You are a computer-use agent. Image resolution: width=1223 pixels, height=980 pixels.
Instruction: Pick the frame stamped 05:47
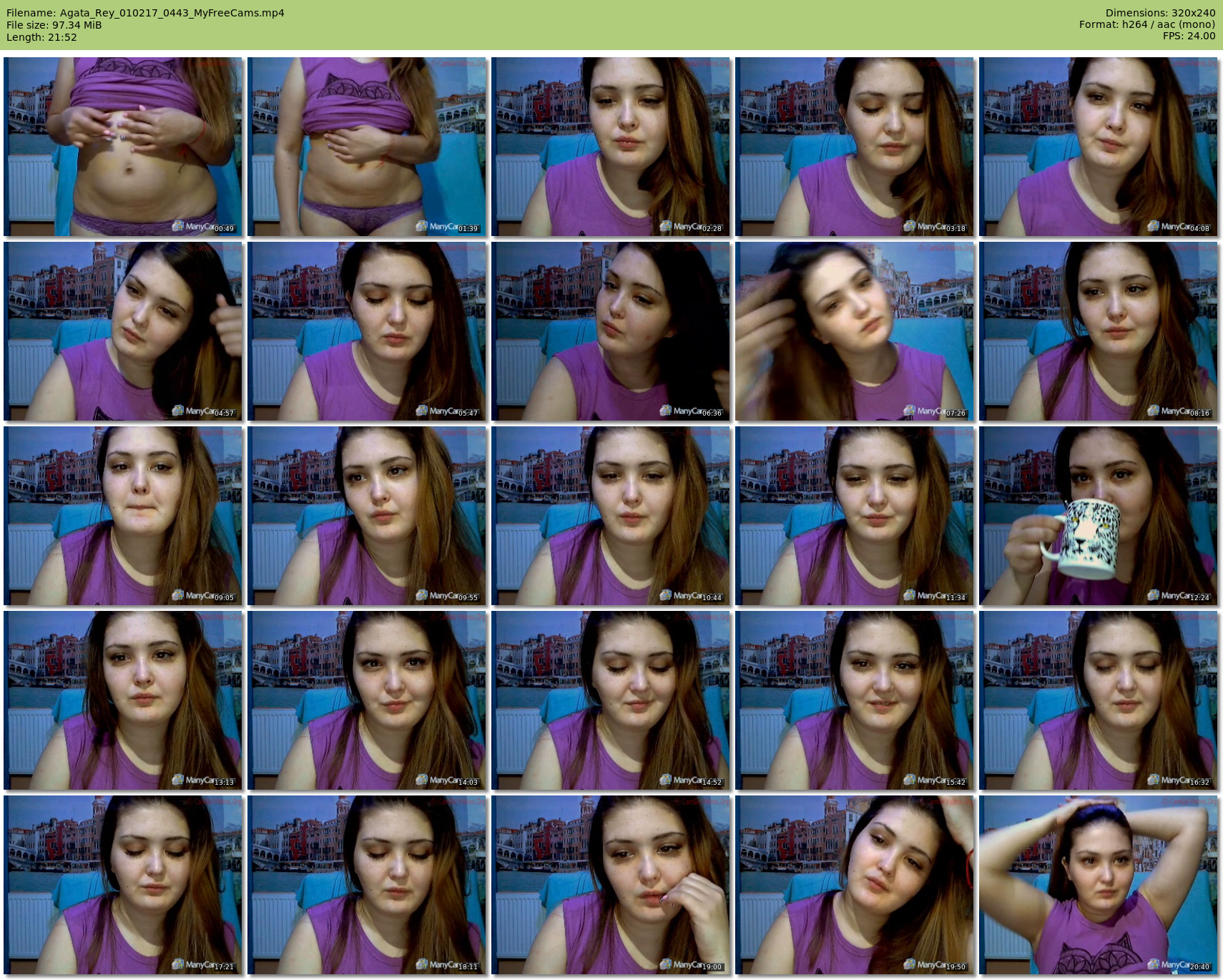(x=367, y=331)
